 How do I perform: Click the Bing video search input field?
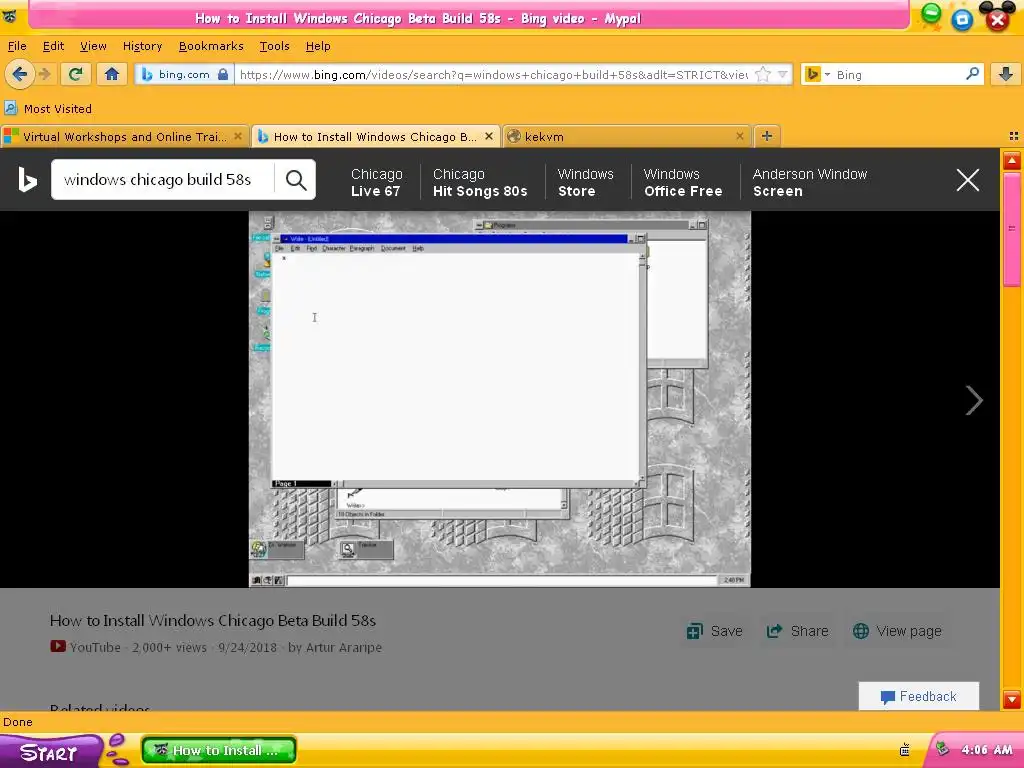coord(163,180)
